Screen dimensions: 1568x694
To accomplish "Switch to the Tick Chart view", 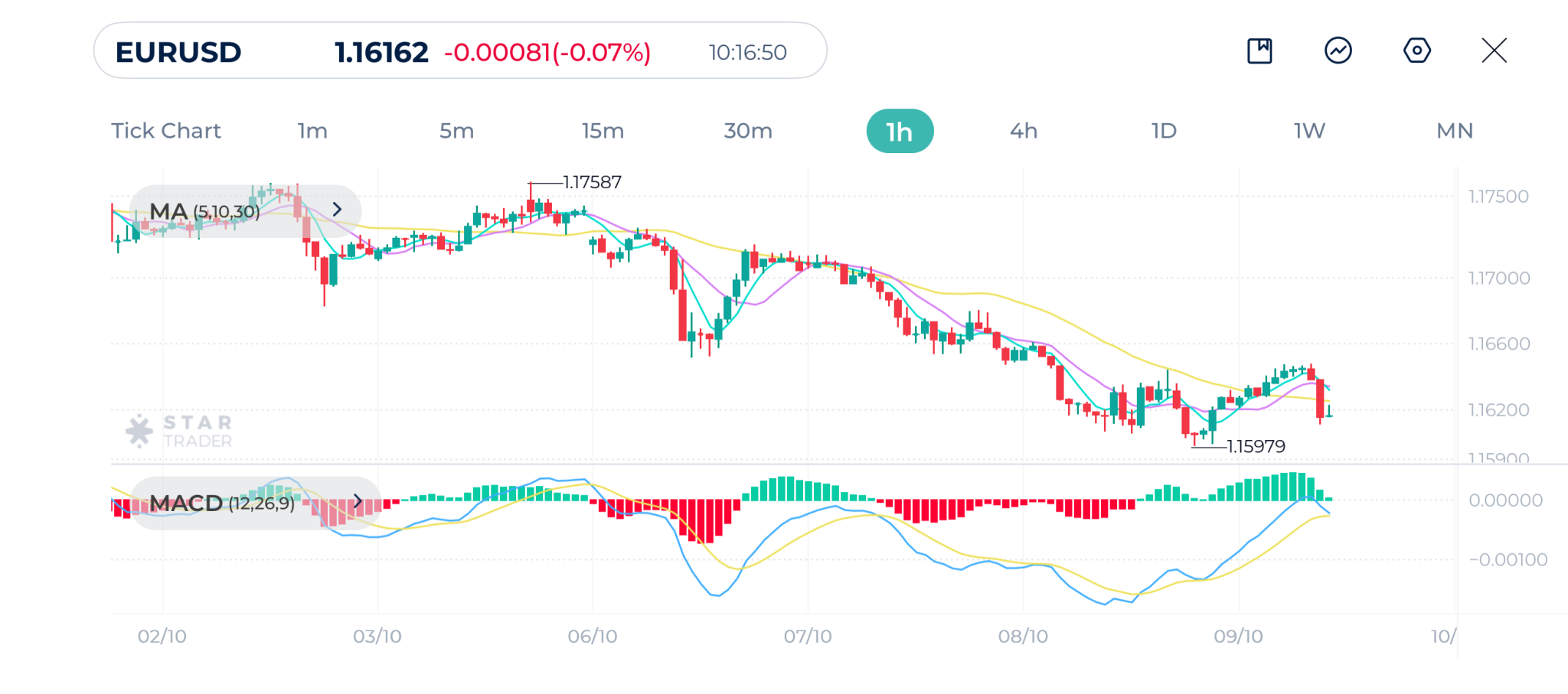I will point(165,131).
